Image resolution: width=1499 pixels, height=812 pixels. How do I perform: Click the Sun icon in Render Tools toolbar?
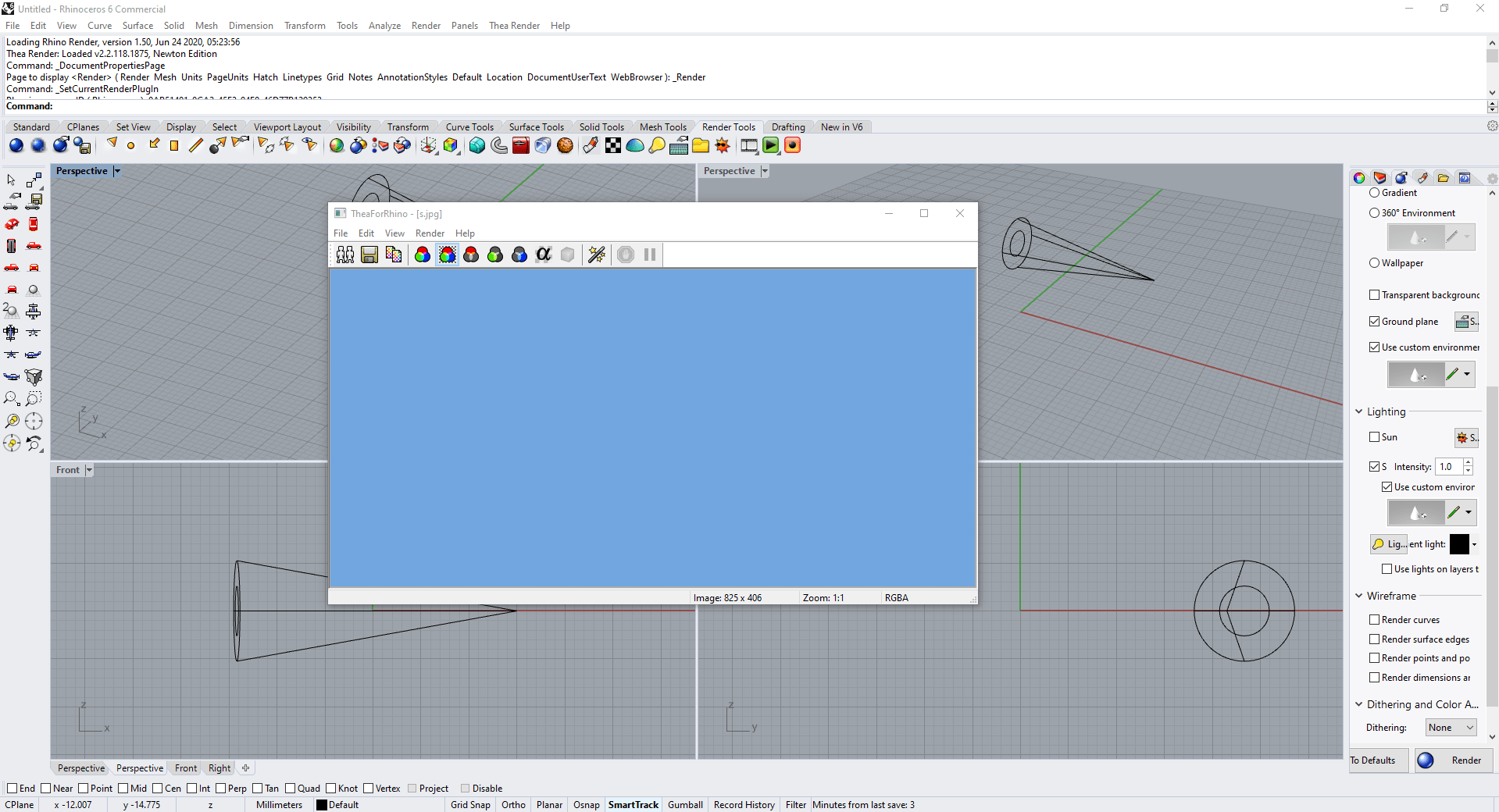tap(723, 145)
